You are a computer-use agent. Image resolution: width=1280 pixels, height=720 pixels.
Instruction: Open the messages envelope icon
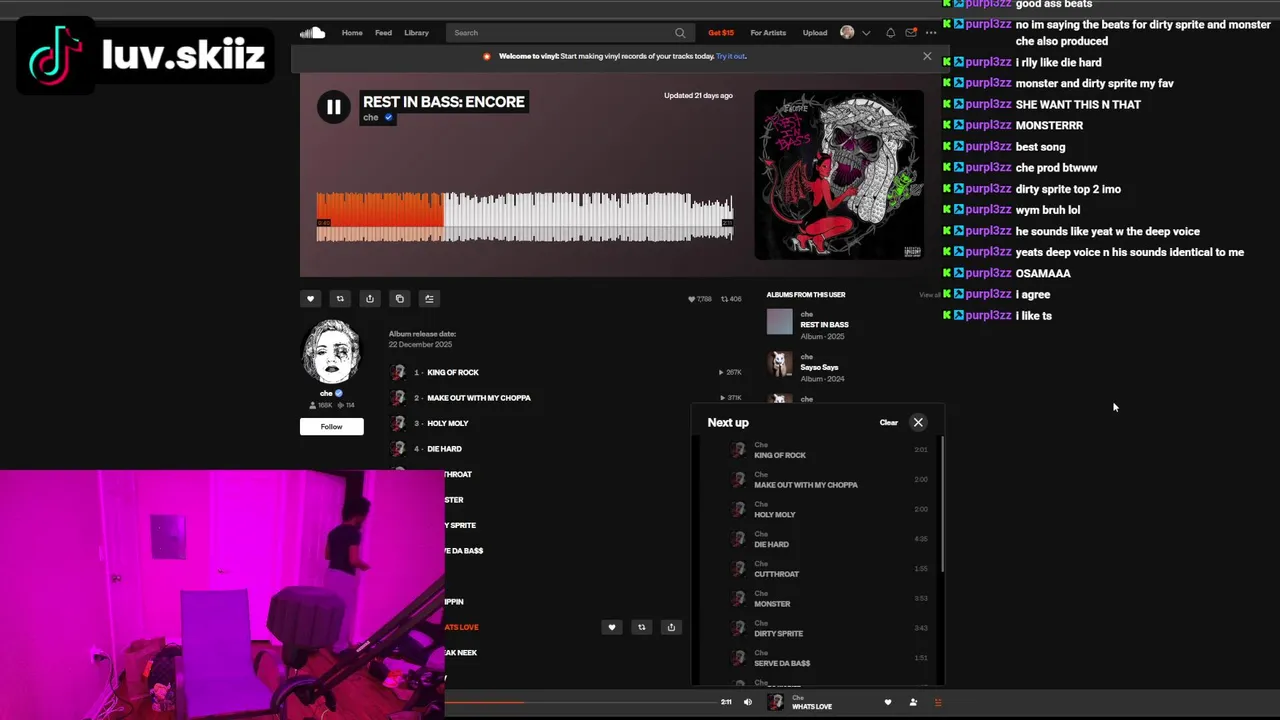(x=911, y=33)
